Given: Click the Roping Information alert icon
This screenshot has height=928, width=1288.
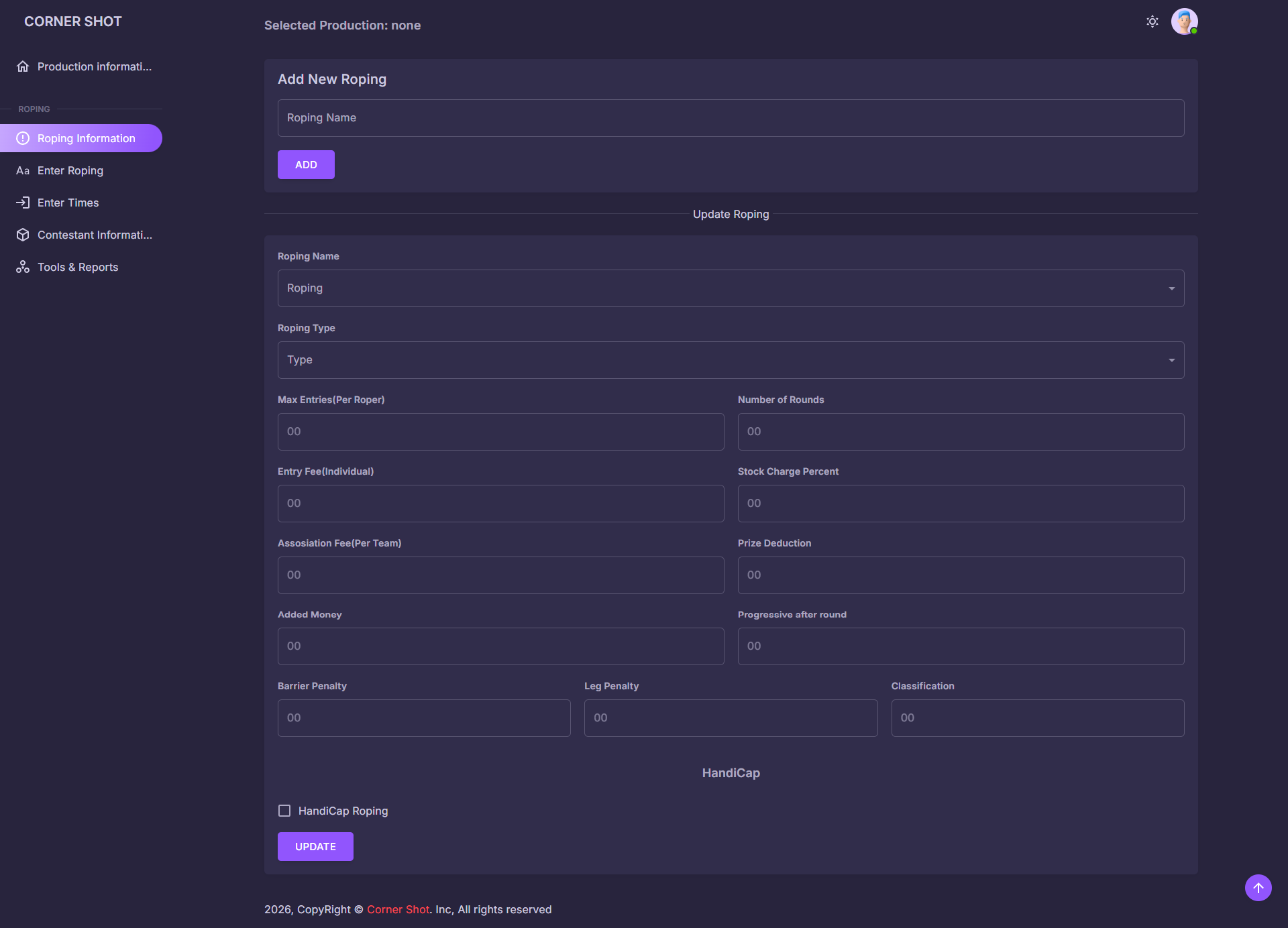Looking at the screenshot, I should tap(23, 138).
